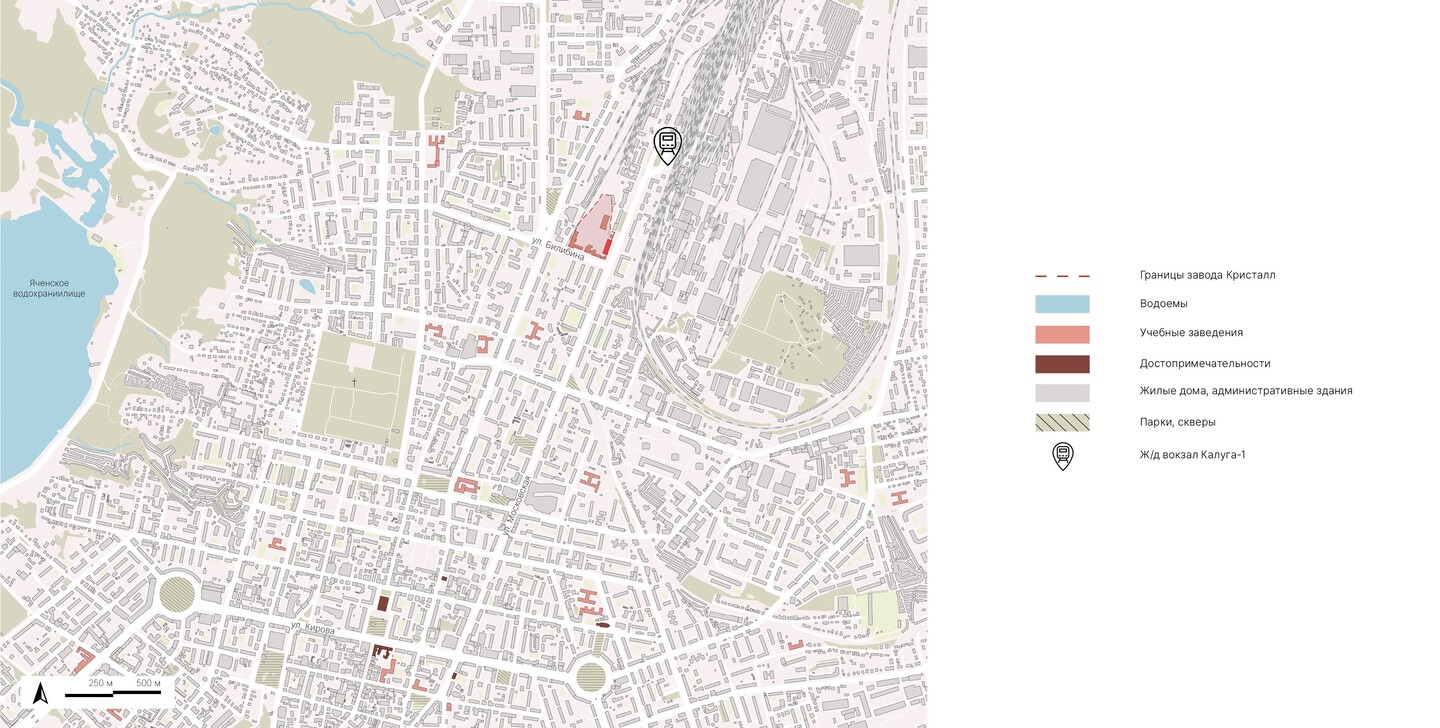Viewport: 1440px width, 728px height.
Task: Click the north arrow compass icon
Action: coord(41,692)
